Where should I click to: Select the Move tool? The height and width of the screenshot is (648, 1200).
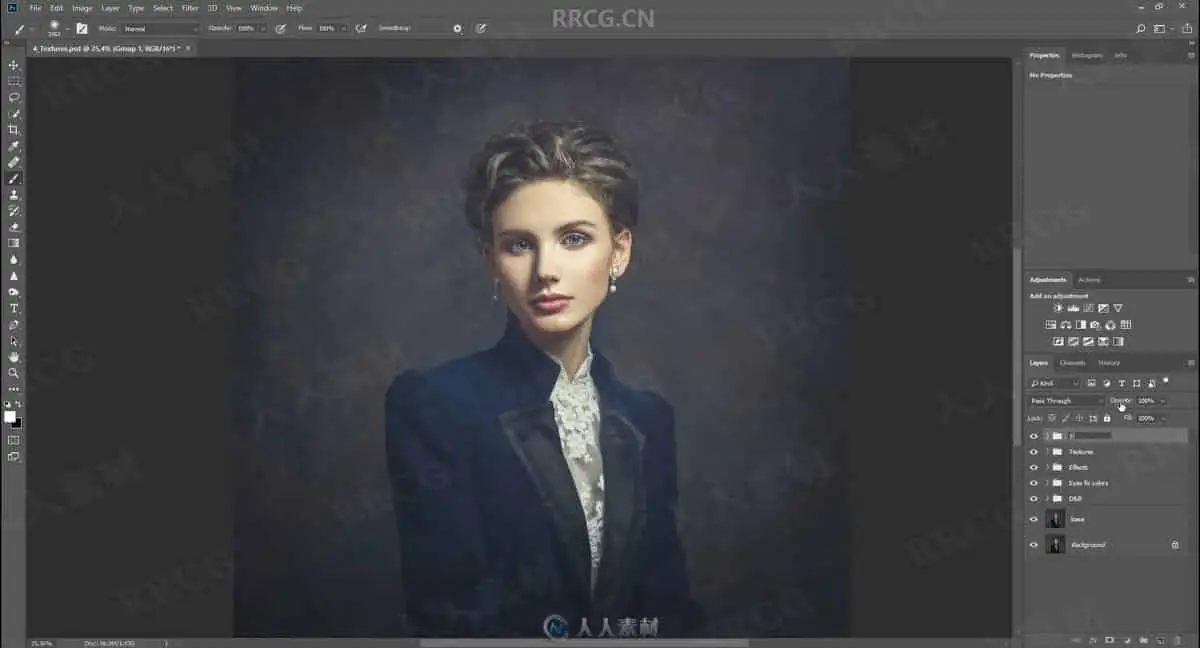pyautogui.click(x=14, y=65)
